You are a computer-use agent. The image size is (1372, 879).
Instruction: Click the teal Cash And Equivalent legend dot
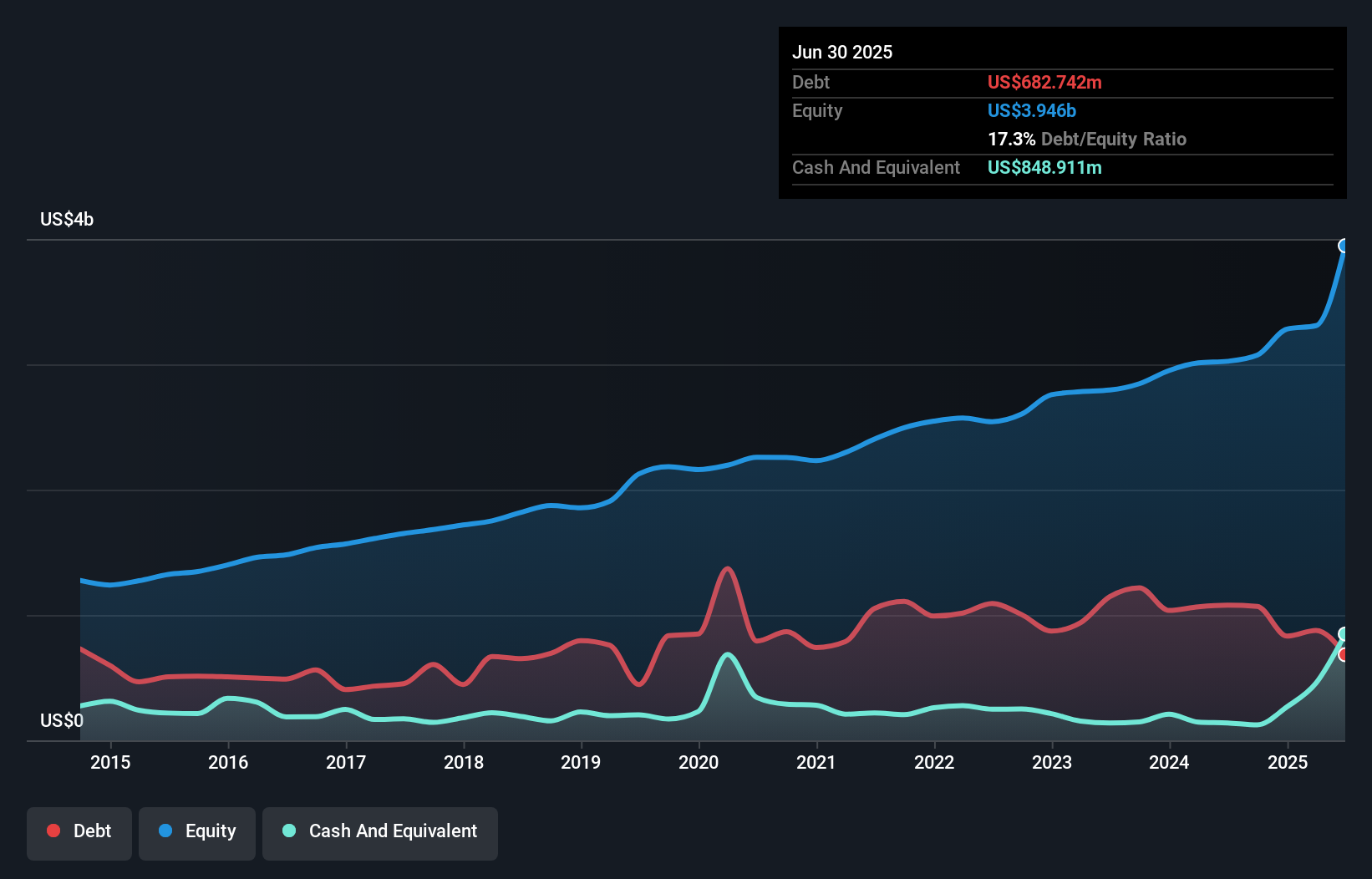coord(288,831)
